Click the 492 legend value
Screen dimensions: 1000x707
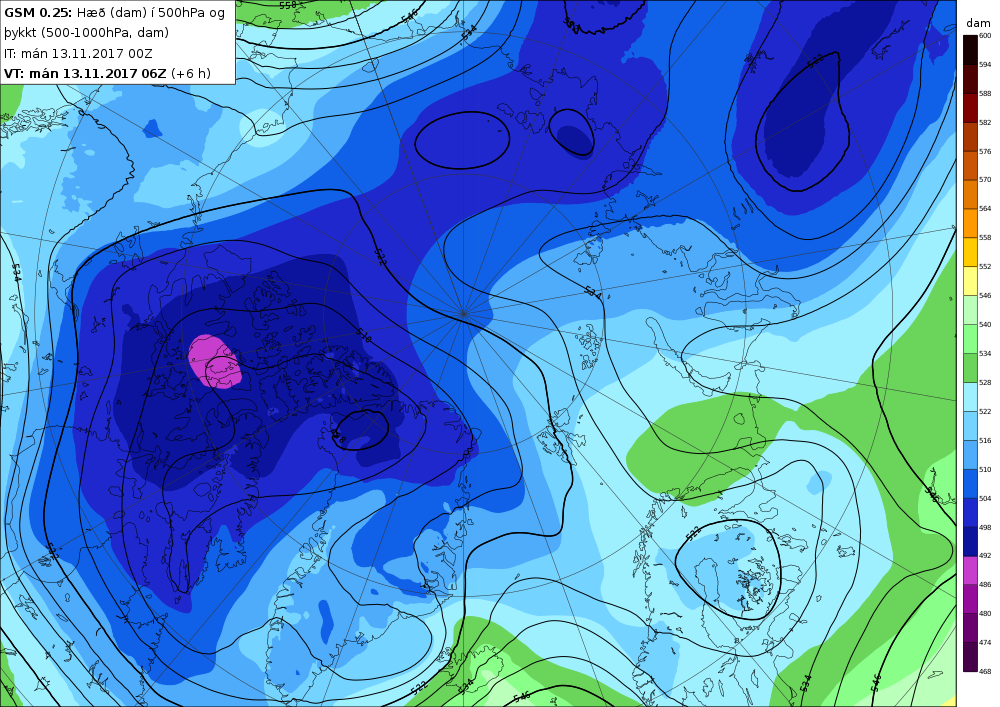(x=985, y=555)
